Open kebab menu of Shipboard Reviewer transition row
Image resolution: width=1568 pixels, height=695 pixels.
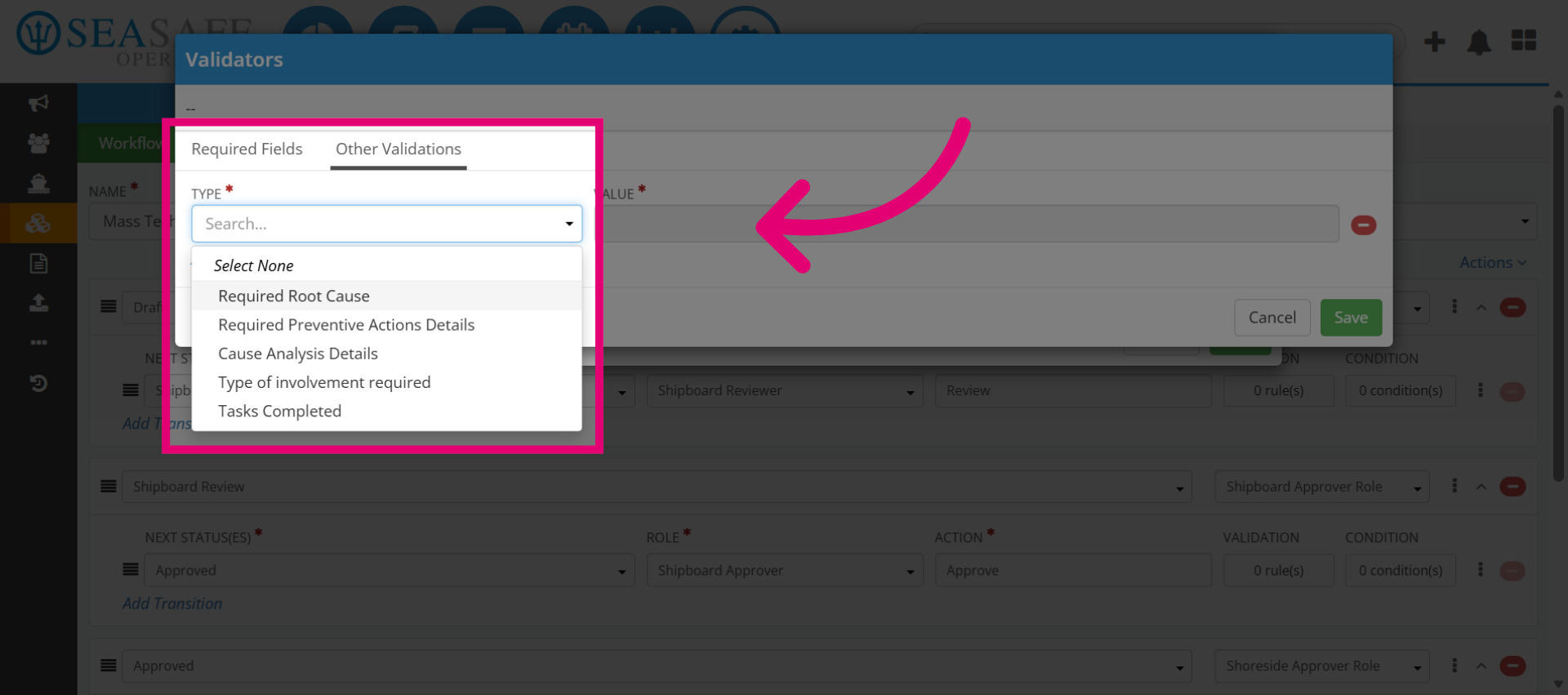click(1481, 390)
